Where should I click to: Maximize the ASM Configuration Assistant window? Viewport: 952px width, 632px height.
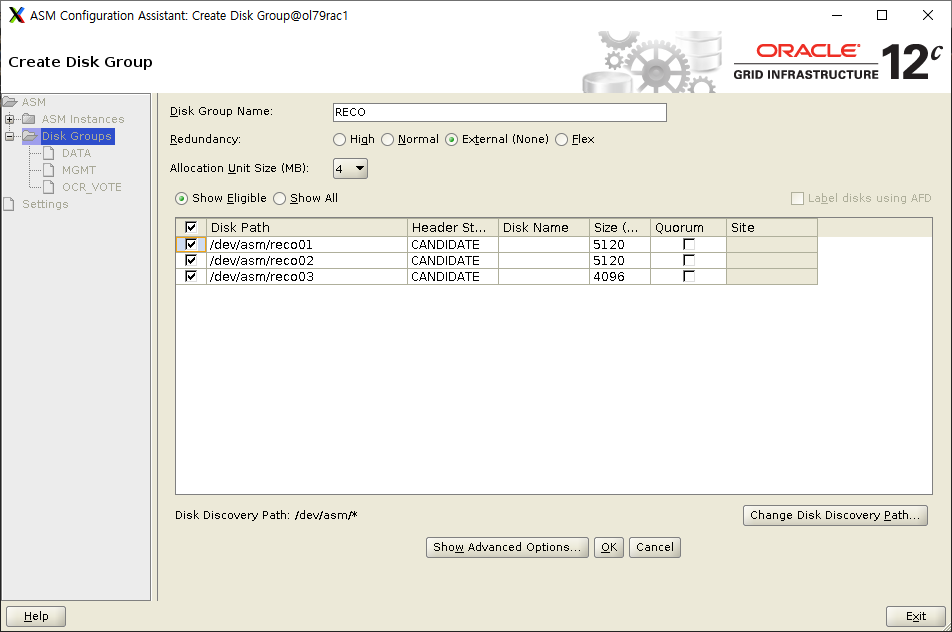pyautogui.click(x=882, y=15)
